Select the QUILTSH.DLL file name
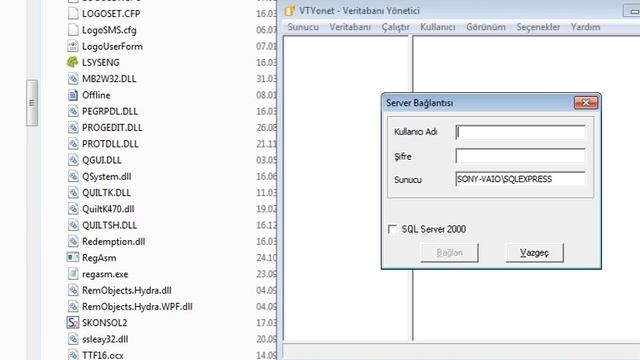The width and height of the screenshot is (640, 360). click(109, 225)
